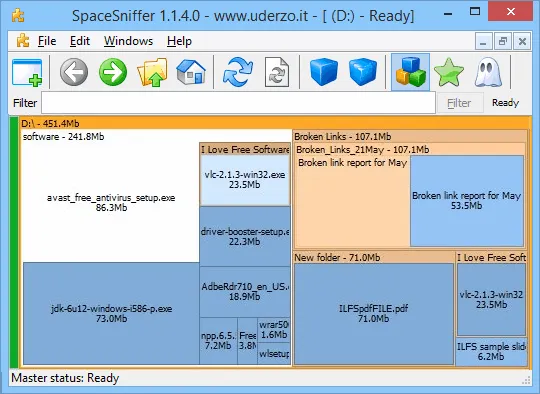540x394 pixels.
Task: Start a new master scan (blue arrows)
Action: tap(238, 72)
